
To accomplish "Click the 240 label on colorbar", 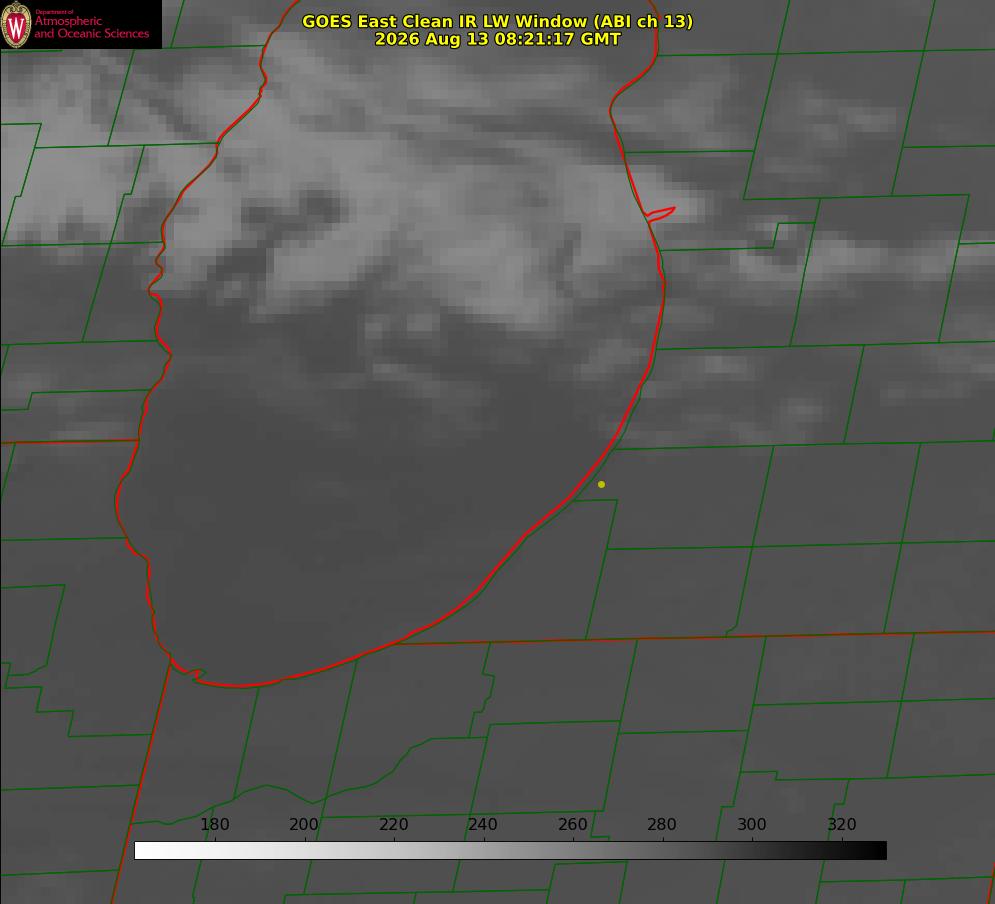I will [483, 824].
